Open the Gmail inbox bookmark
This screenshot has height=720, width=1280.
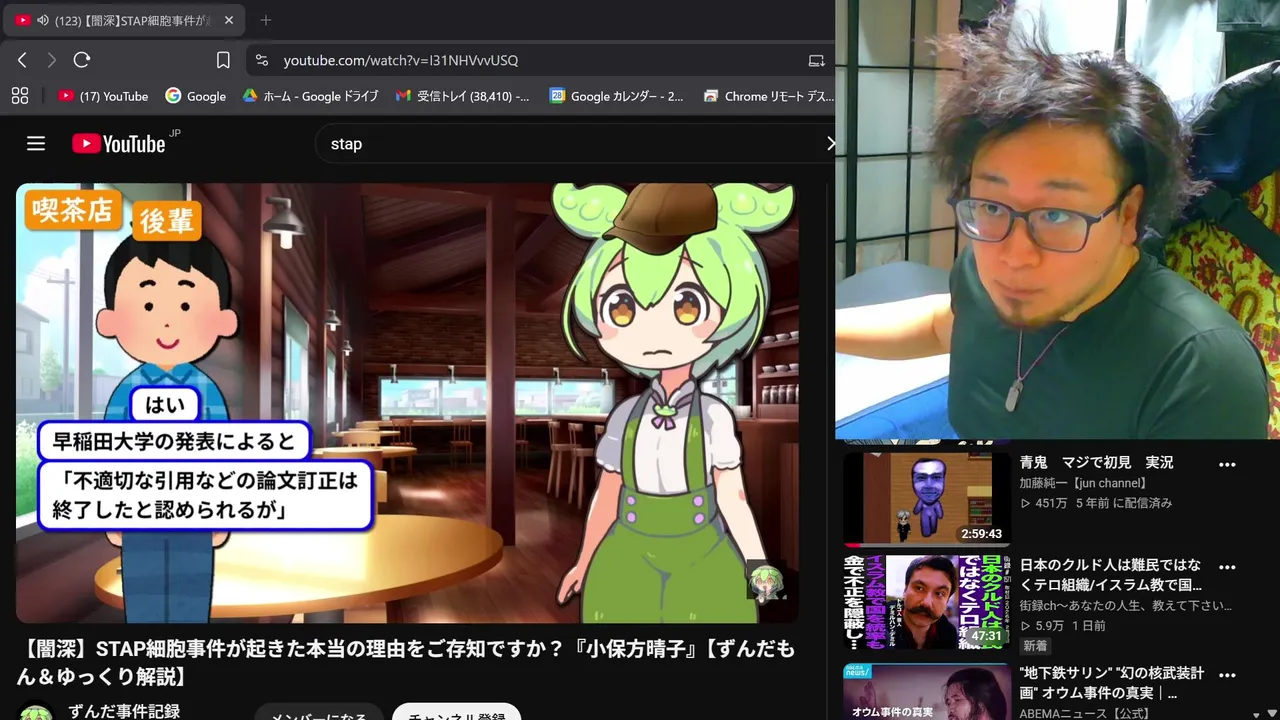tap(463, 96)
